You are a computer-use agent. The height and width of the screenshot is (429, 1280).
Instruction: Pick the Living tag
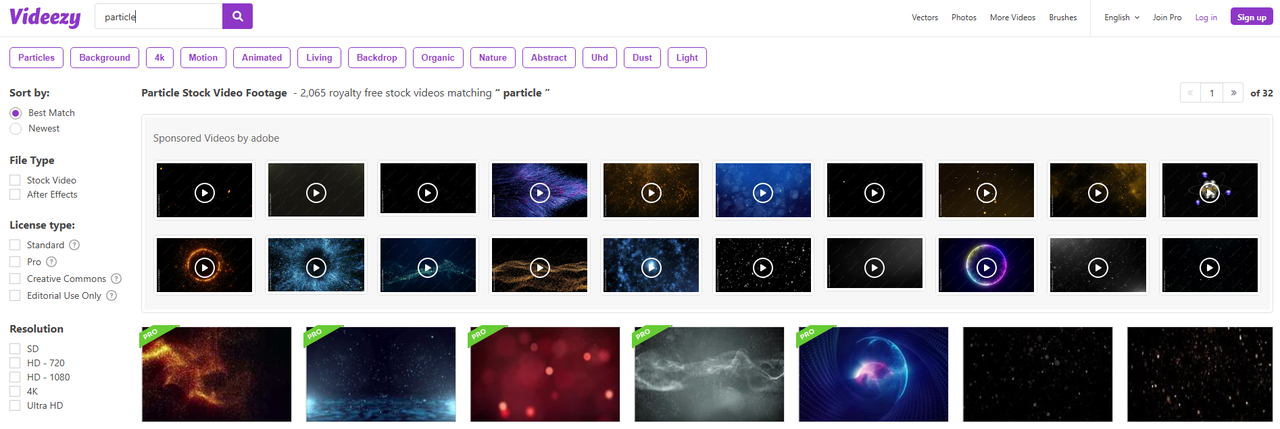[x=319, y=58]
